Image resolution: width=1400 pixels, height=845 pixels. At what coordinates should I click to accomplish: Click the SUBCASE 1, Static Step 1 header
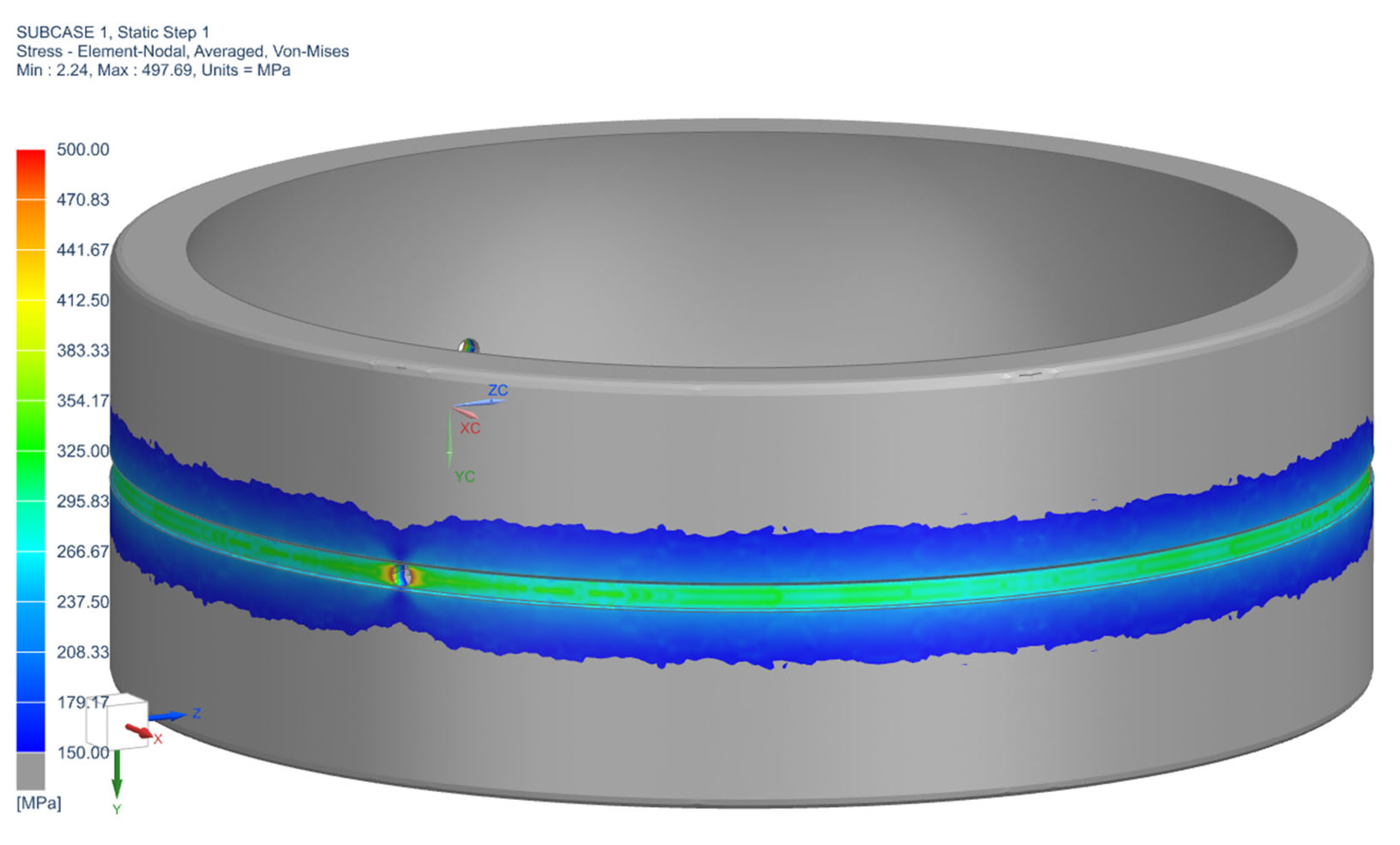(x=112, y=32)
